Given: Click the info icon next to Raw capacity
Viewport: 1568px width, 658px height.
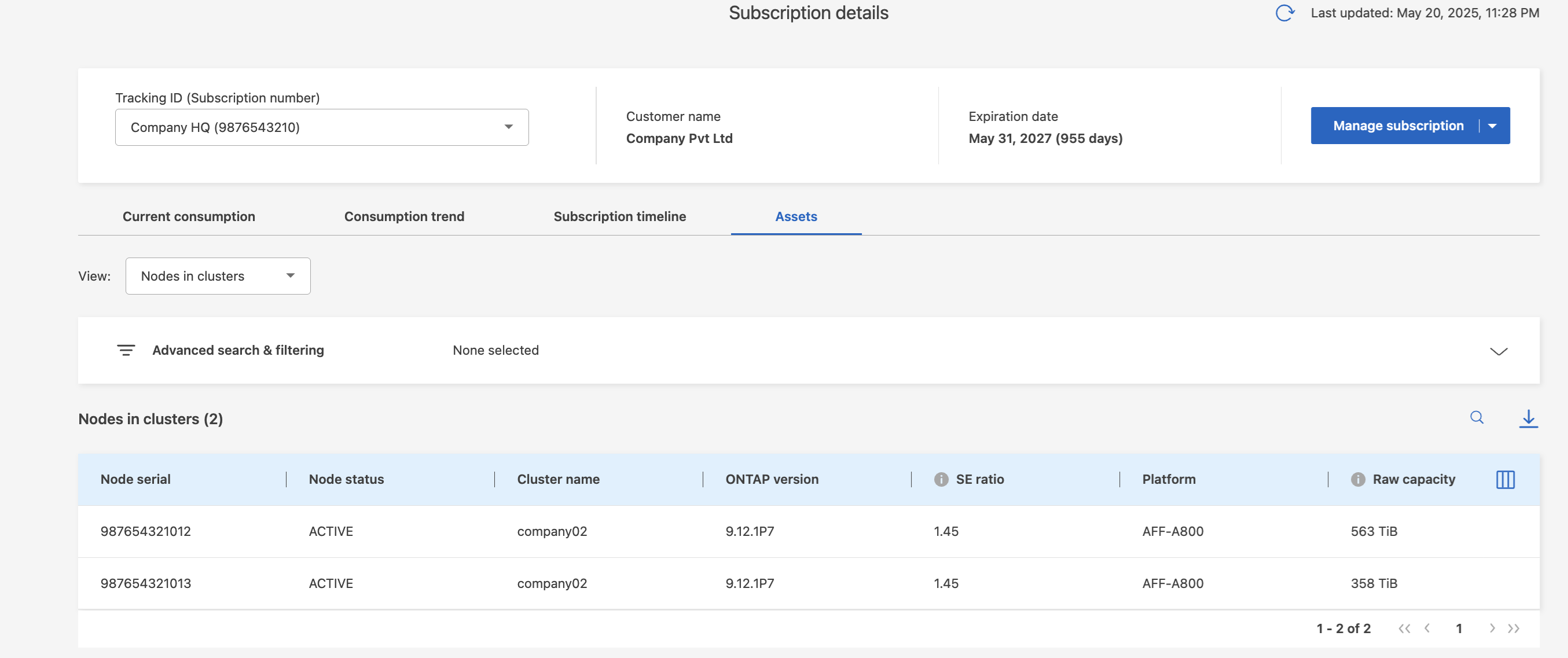Looking at the screenshot, I should (1357, 480).
